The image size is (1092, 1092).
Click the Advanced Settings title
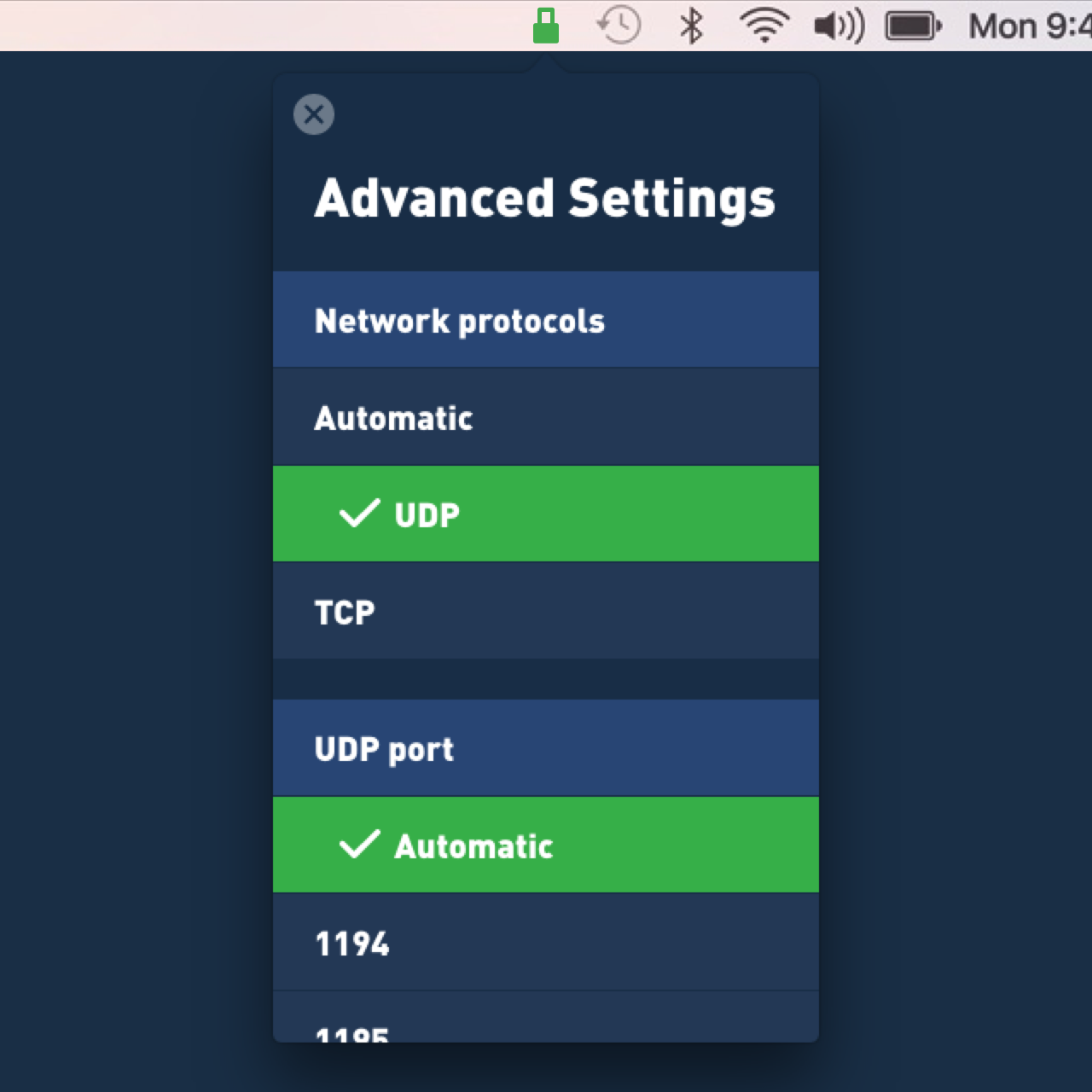(545, 198)
